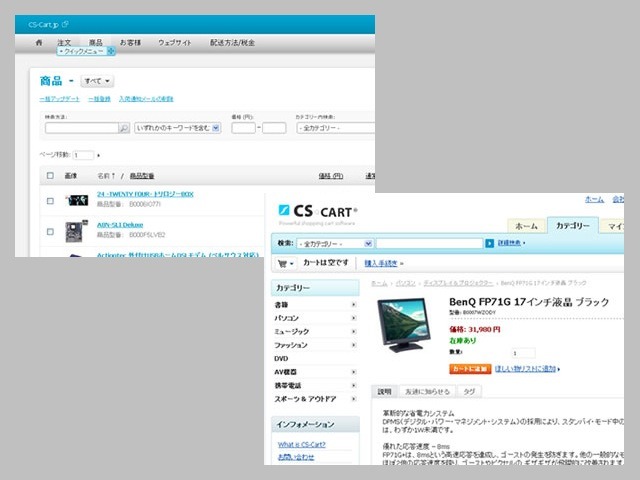Check the A8N-SLI Deluxe row checkbox
The image size is (640, 480).
point(50,232)
